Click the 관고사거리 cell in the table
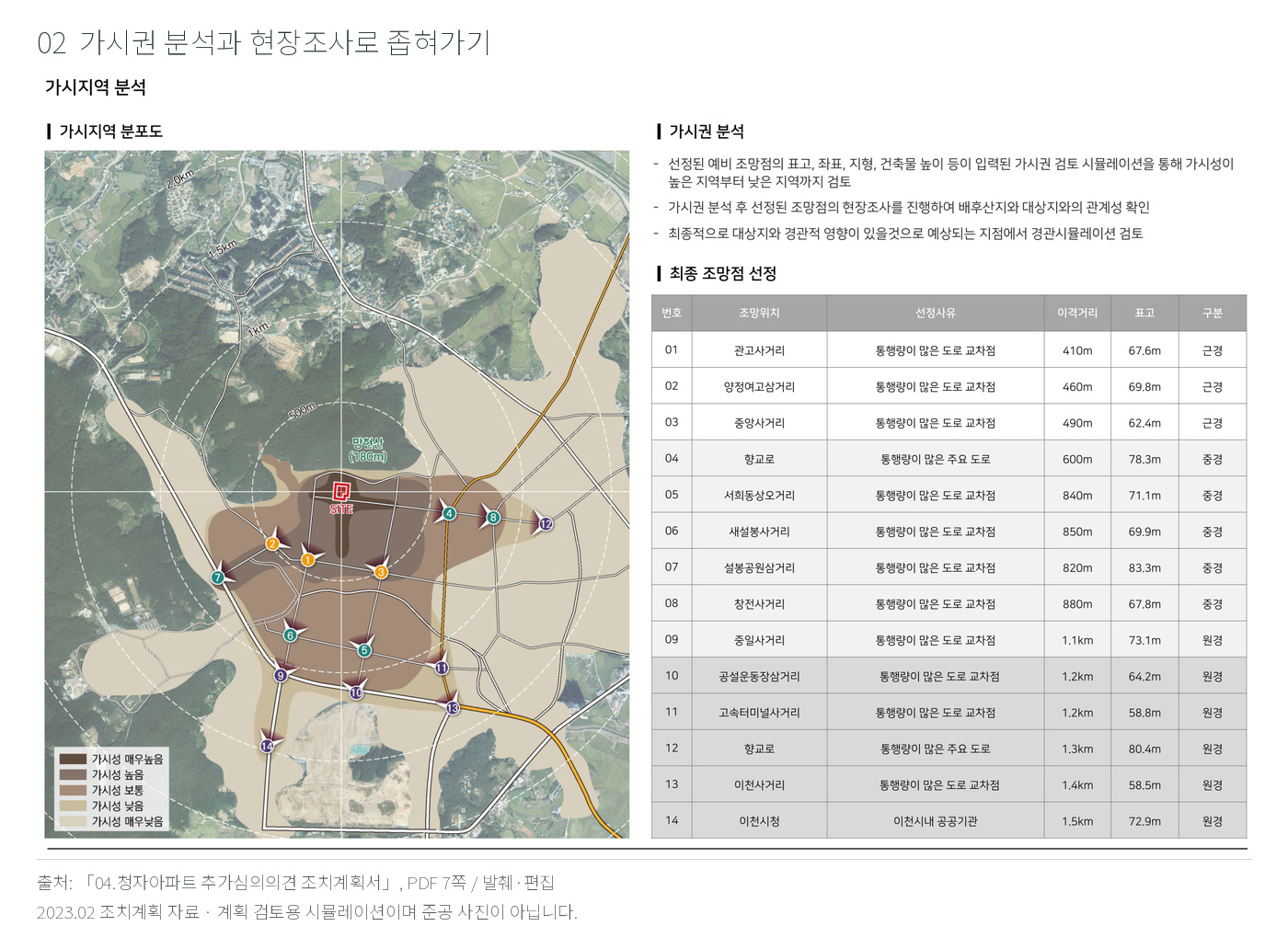This screenshot has height=949, width=1288. pyautogui.click(x=759, y=350)
